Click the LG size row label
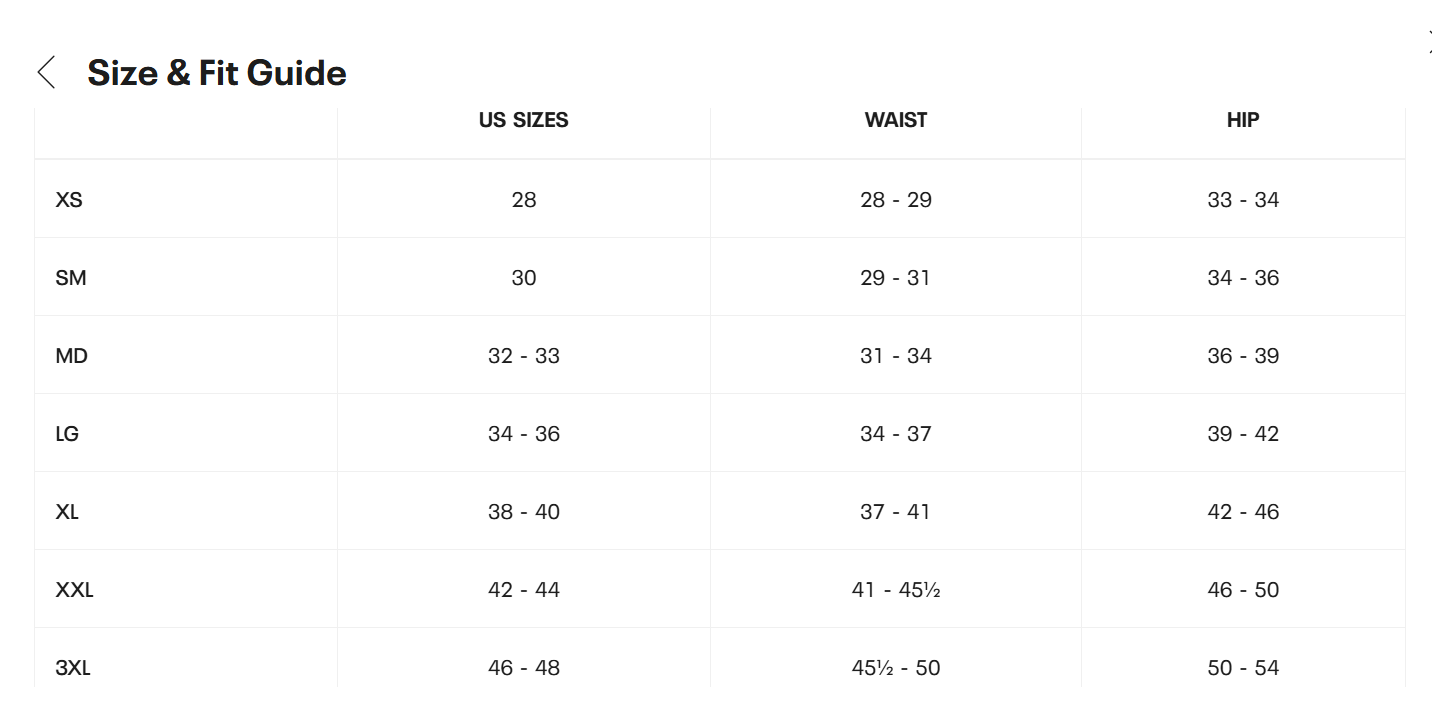 click(67, 434)
